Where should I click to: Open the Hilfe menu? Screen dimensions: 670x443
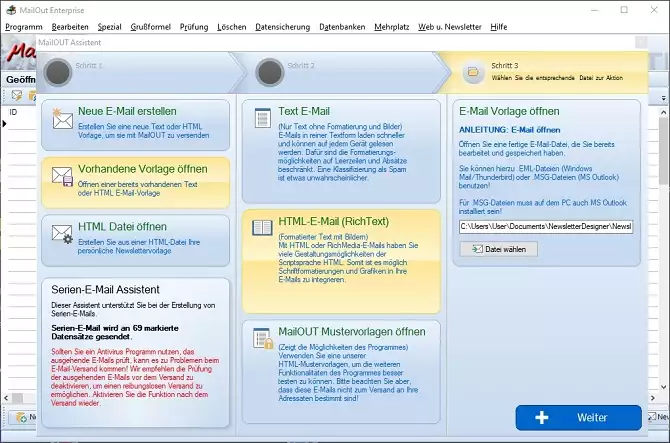pos(498,26)
